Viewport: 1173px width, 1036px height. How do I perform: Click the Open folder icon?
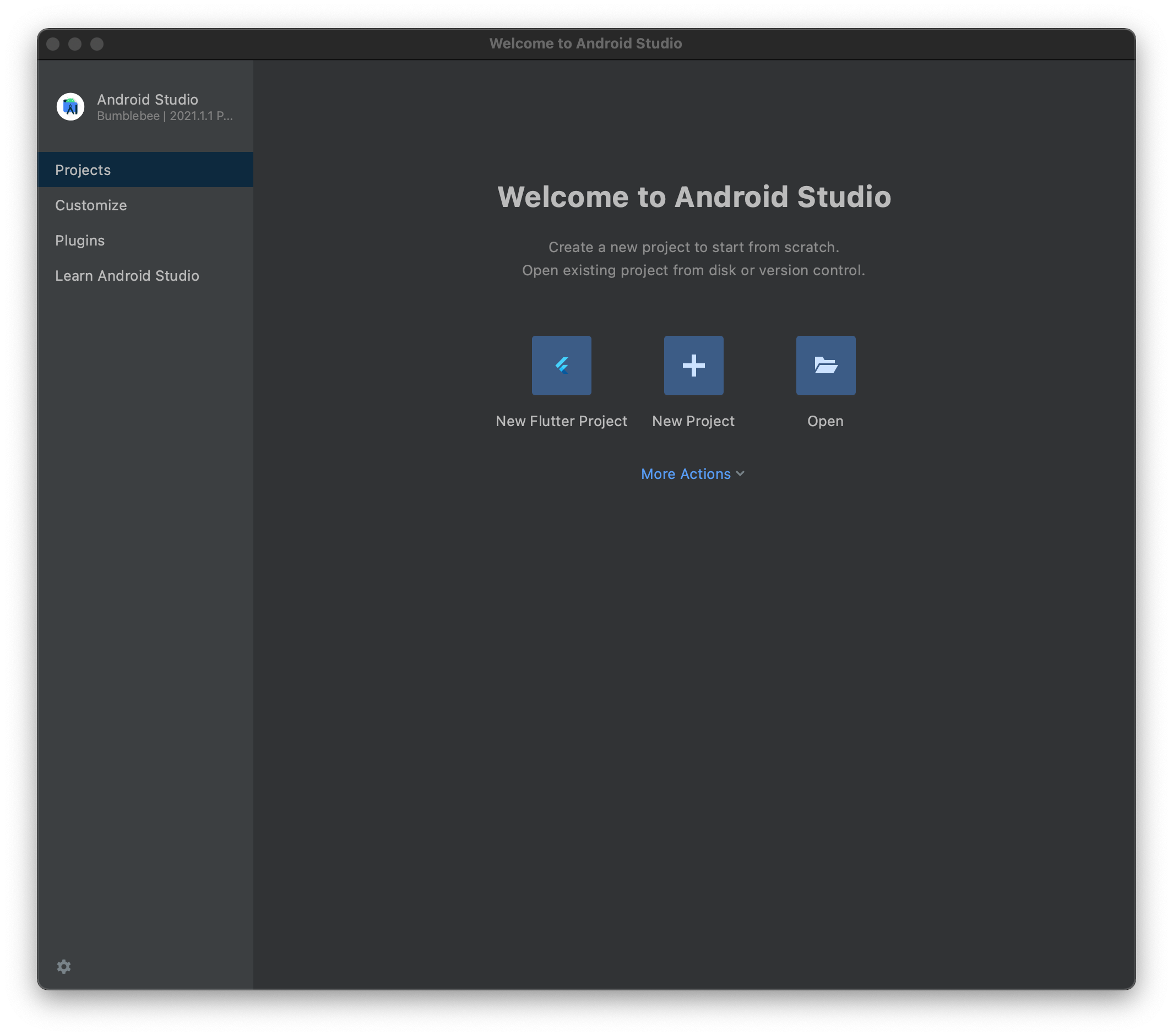826,366
